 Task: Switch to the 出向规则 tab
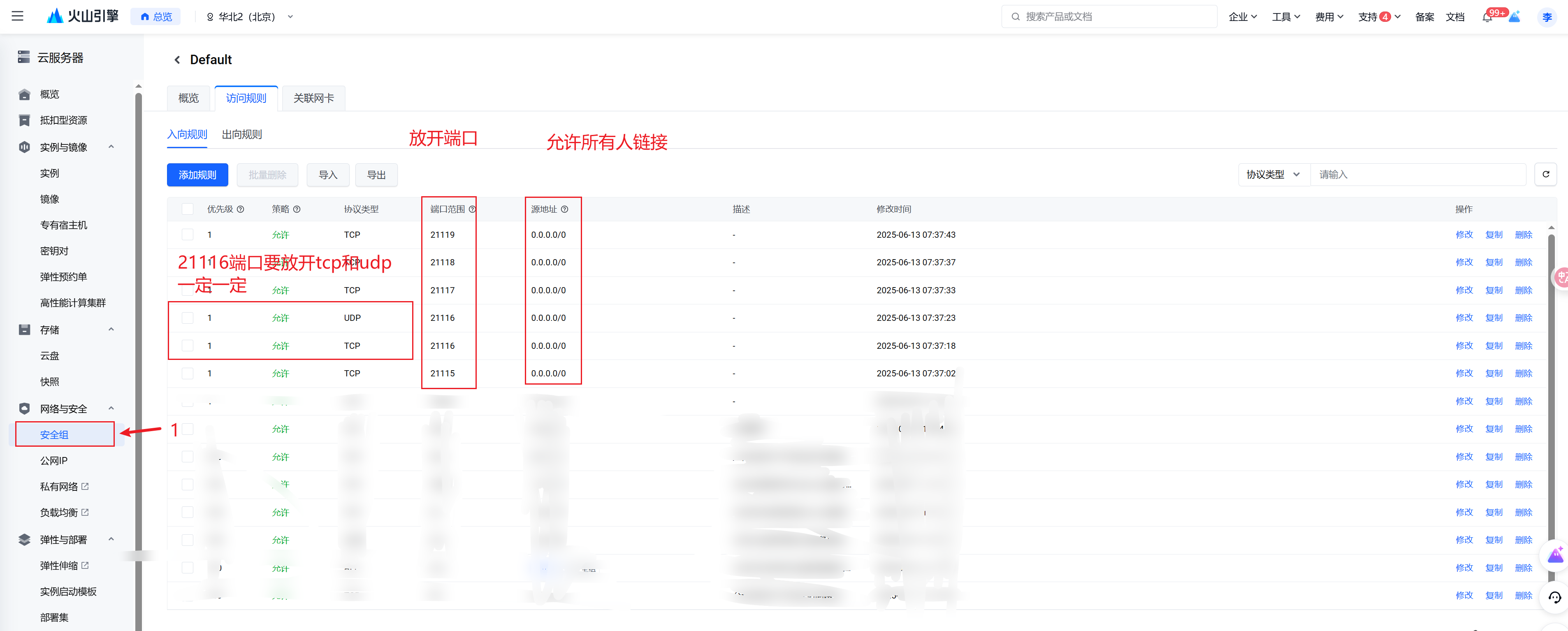tap(241, 135)
